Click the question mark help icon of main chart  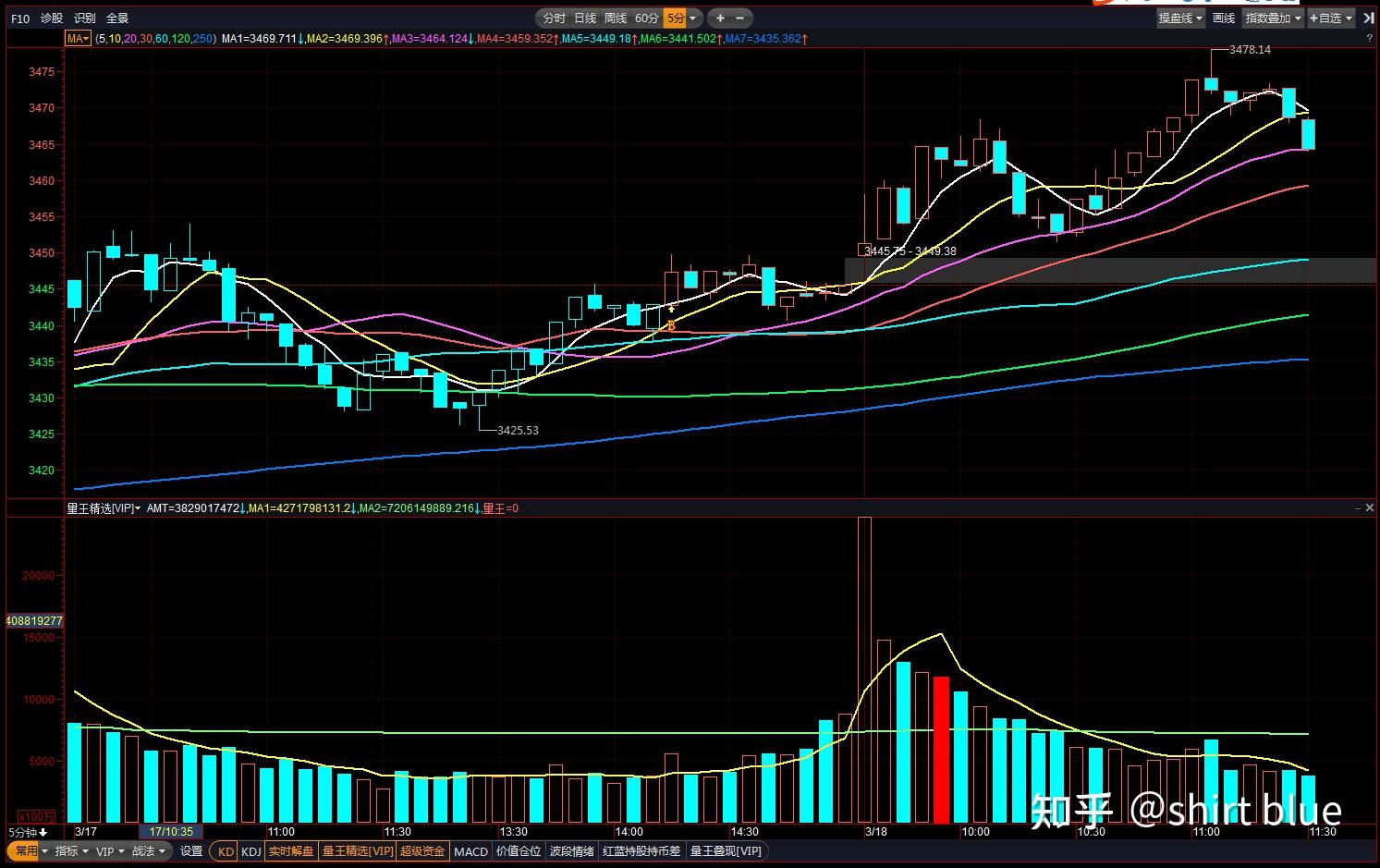[x=1369, y=39]
